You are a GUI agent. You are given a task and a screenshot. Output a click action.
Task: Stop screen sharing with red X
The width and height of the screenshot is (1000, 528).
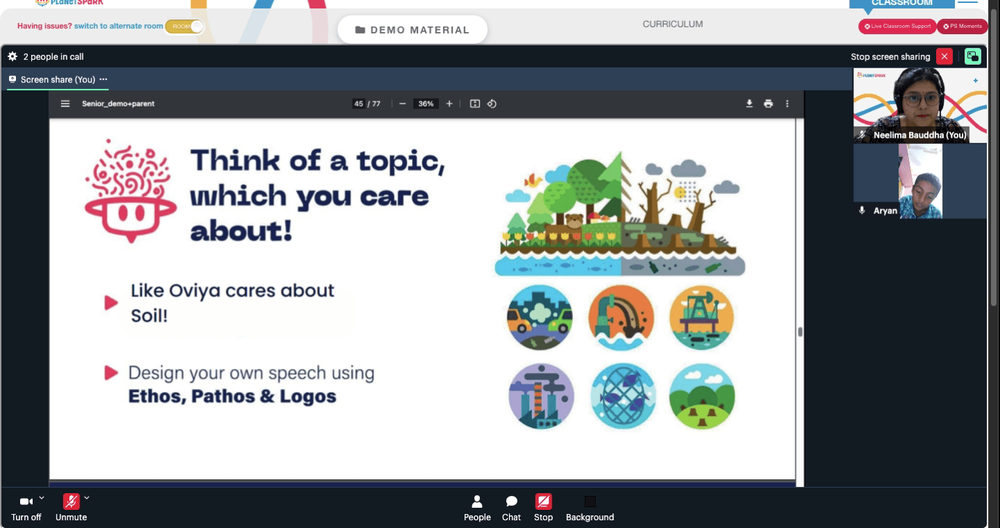tap(945, 57)
